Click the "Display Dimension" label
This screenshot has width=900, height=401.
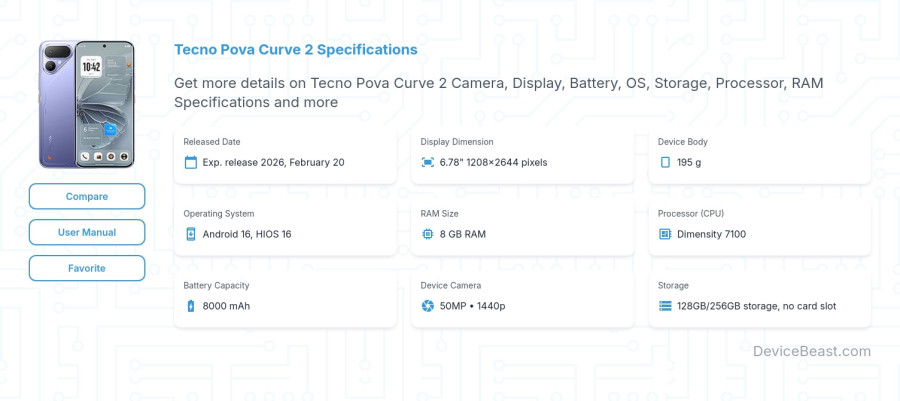tap(457, 142)
